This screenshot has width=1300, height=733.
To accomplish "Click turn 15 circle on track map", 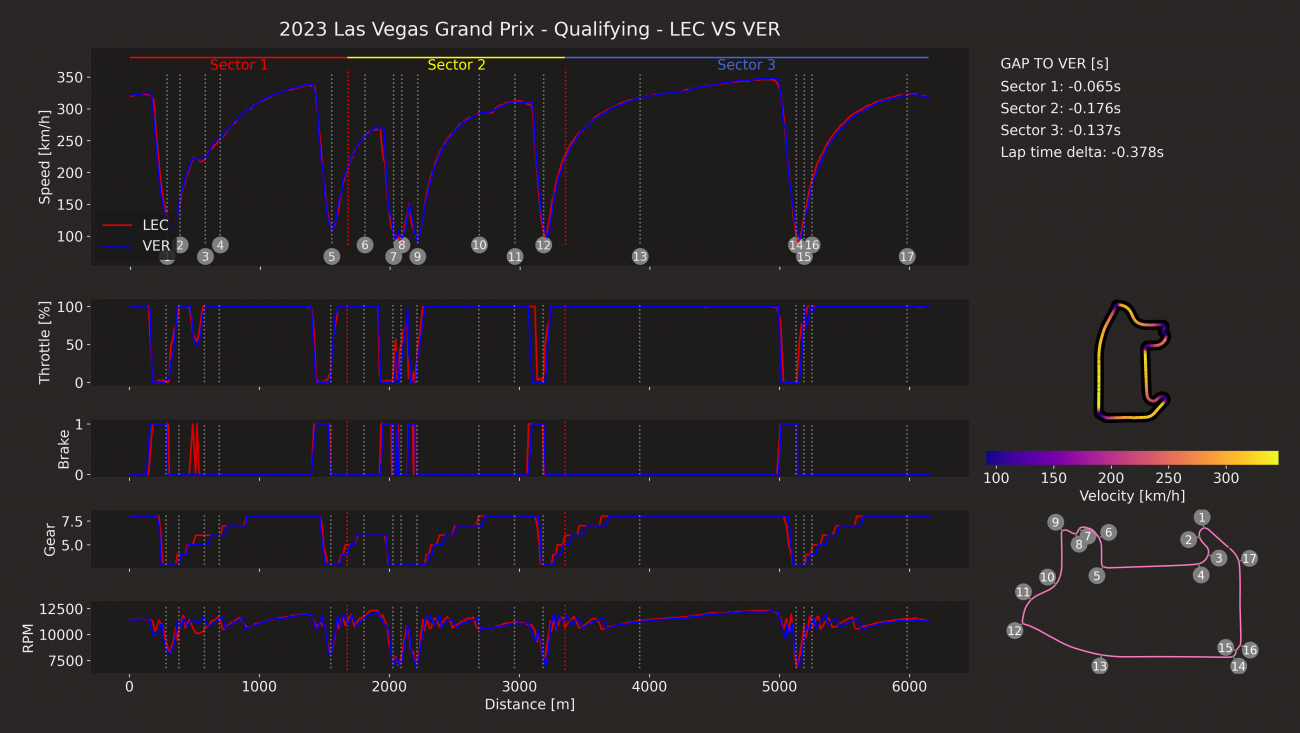I will (1225, 648).
